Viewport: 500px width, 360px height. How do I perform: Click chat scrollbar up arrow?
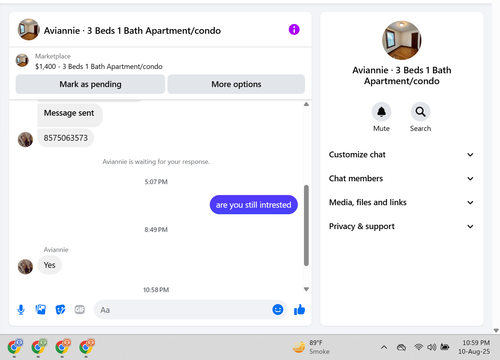point(306,104)
